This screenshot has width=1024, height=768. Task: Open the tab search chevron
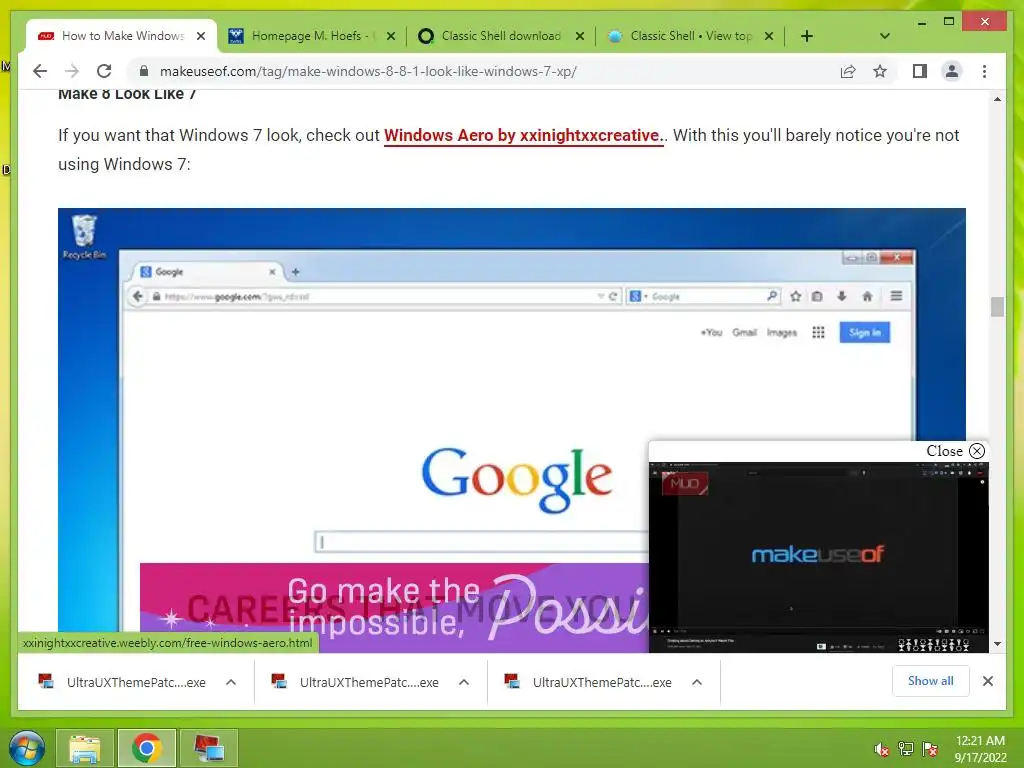pyautogui.click(x=884, y=36)
